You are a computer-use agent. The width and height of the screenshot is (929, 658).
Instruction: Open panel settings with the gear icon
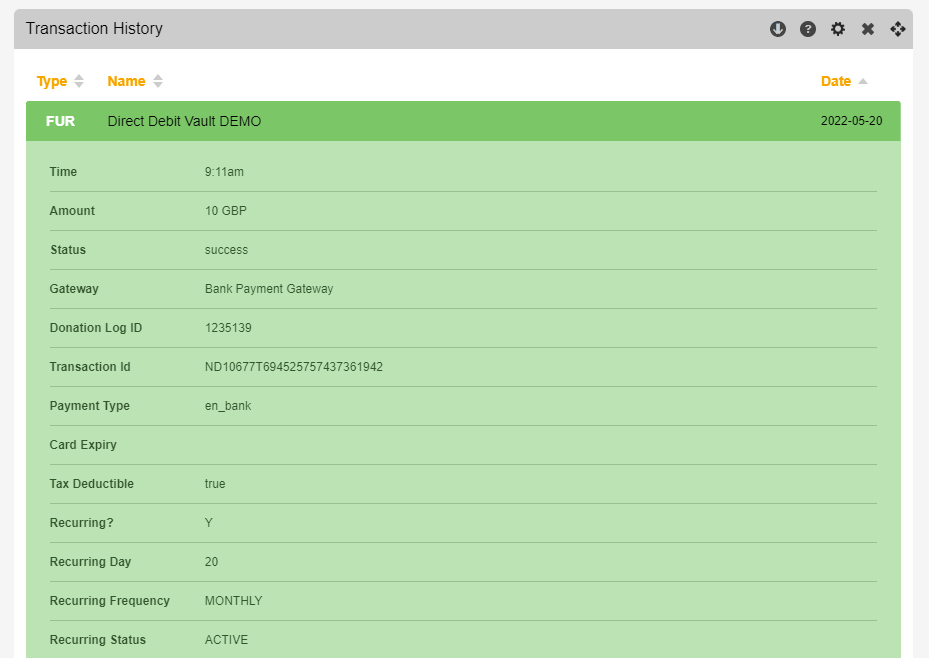click(x=838, y=29)
